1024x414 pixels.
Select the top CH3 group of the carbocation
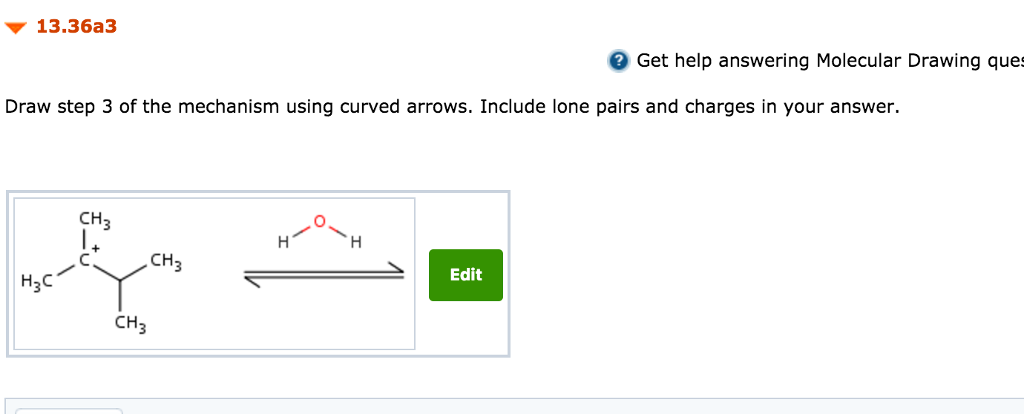94,220
